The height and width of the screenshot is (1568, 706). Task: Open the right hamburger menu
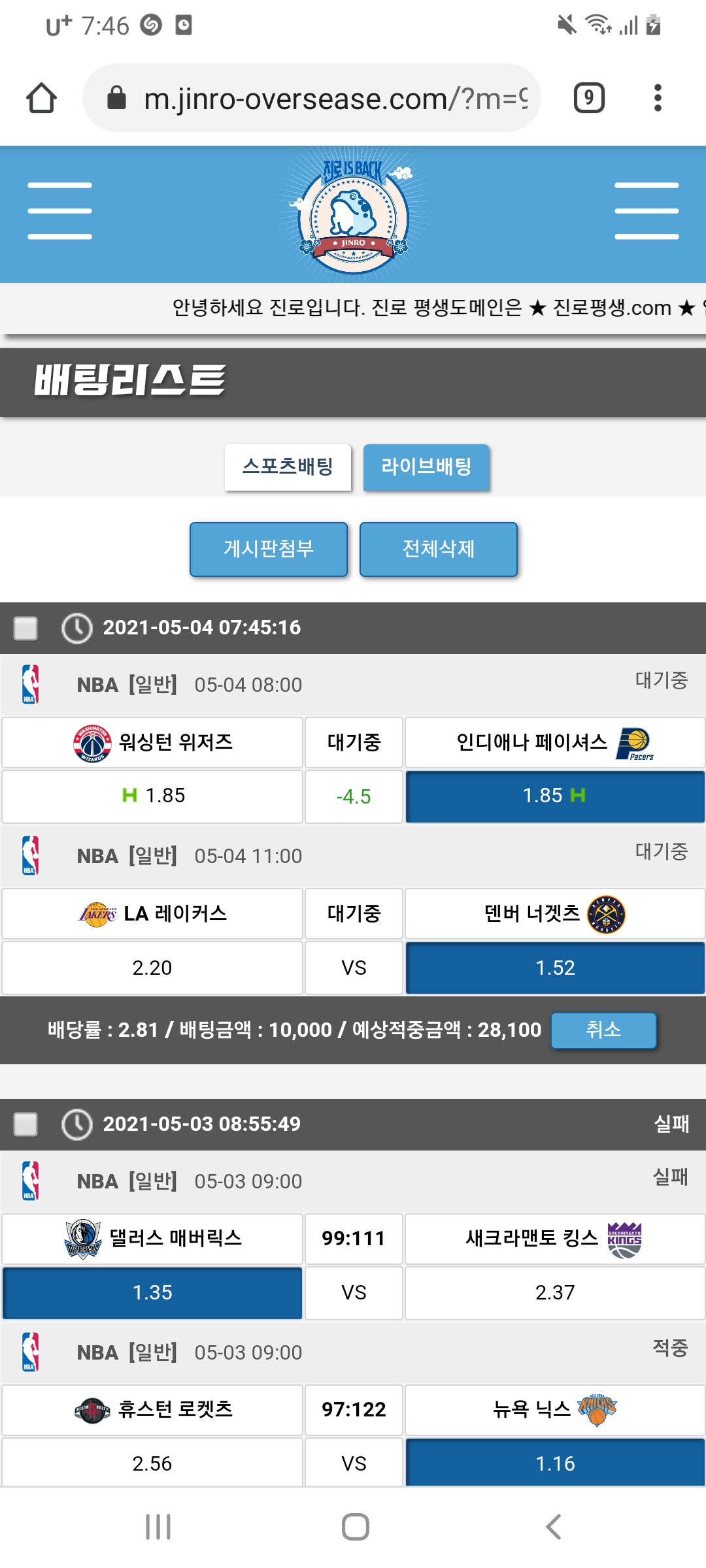pyautogui.click(x=646, y=211)
